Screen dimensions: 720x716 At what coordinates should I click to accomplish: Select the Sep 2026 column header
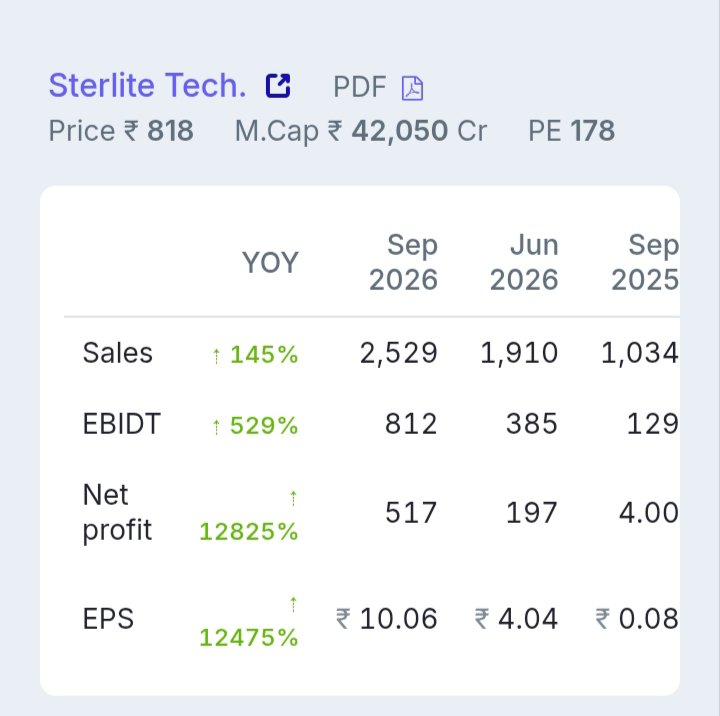[x=403, y=262]
